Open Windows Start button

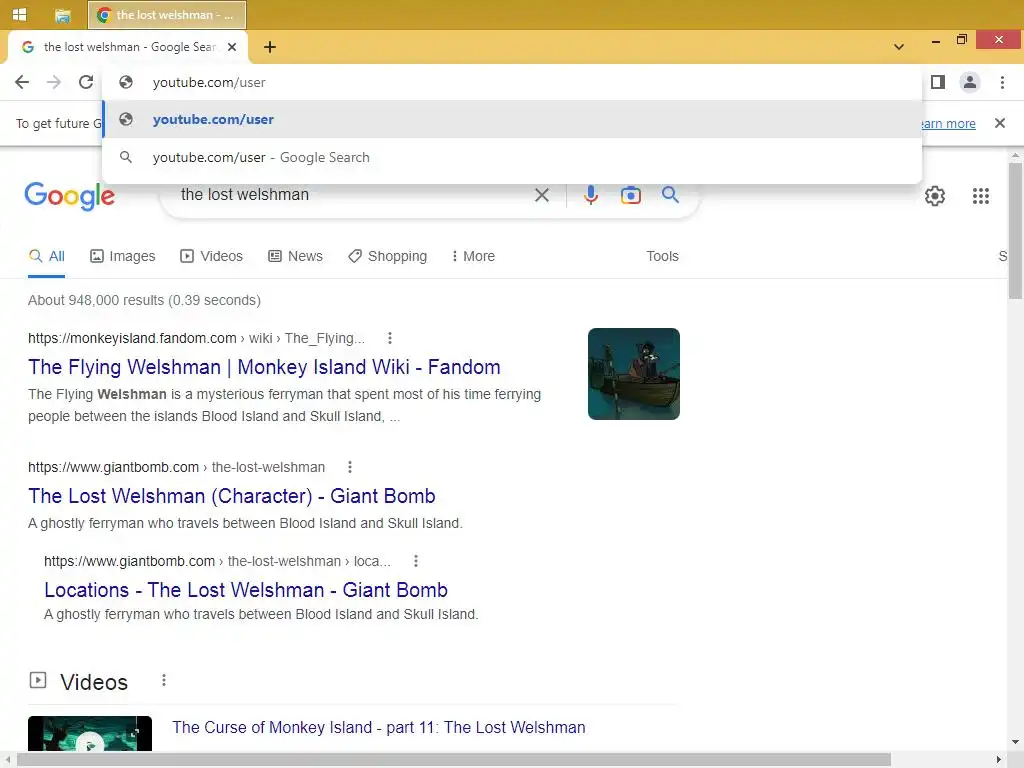coord(19,14)
